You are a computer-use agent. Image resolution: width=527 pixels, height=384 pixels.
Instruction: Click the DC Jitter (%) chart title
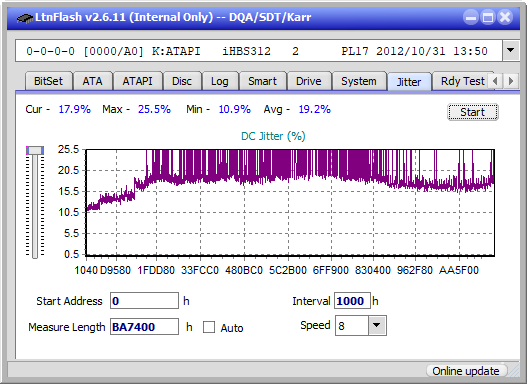pyautogui.click(x=273, y=136)
